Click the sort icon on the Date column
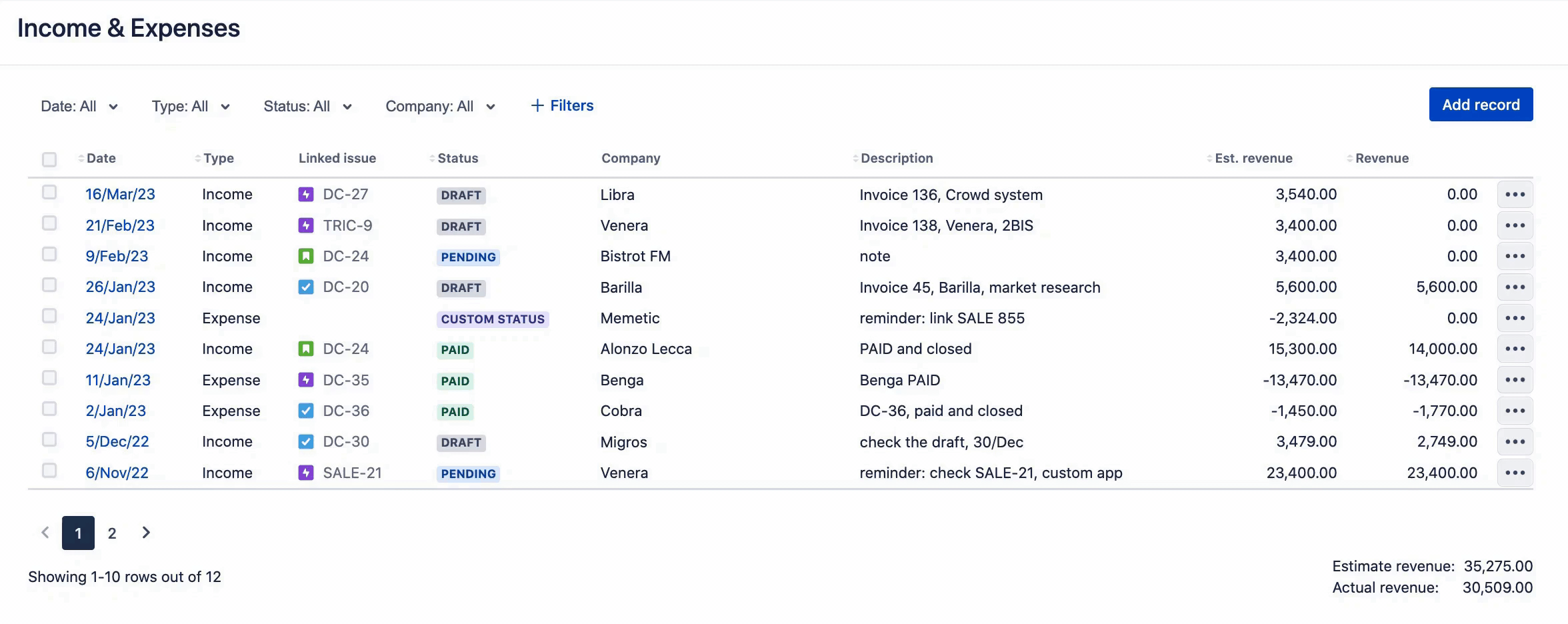Image resolution: width=1568 pixels, height=624 pixels. click(x=79, y=158)
